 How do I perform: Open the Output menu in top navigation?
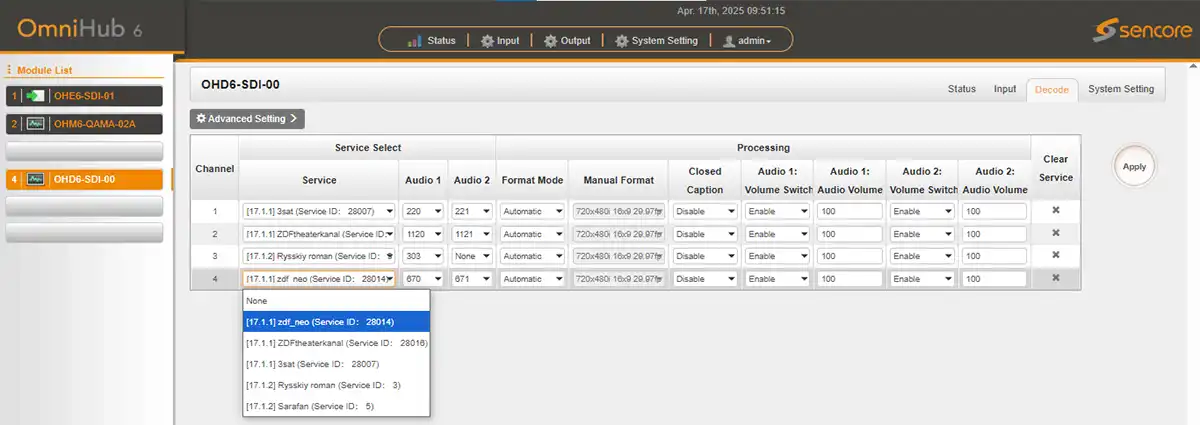coord(567,41)
